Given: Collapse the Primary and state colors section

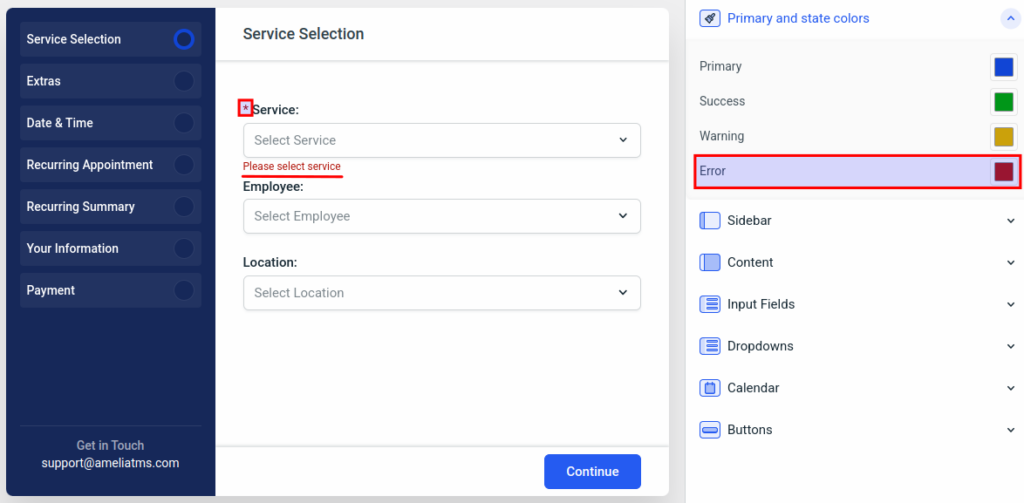Looking at the screenshot, I should point(1010,19).
